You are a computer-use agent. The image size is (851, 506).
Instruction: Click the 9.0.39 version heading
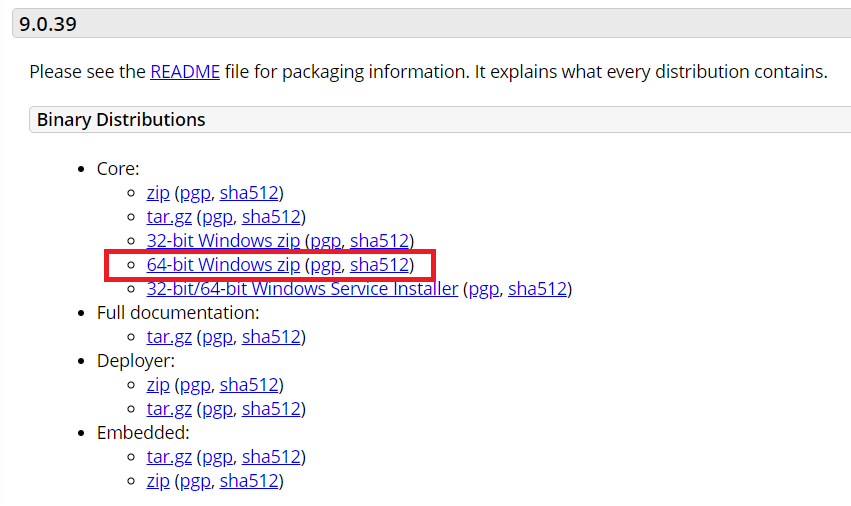pyautogui.click(x=48, y=24)
